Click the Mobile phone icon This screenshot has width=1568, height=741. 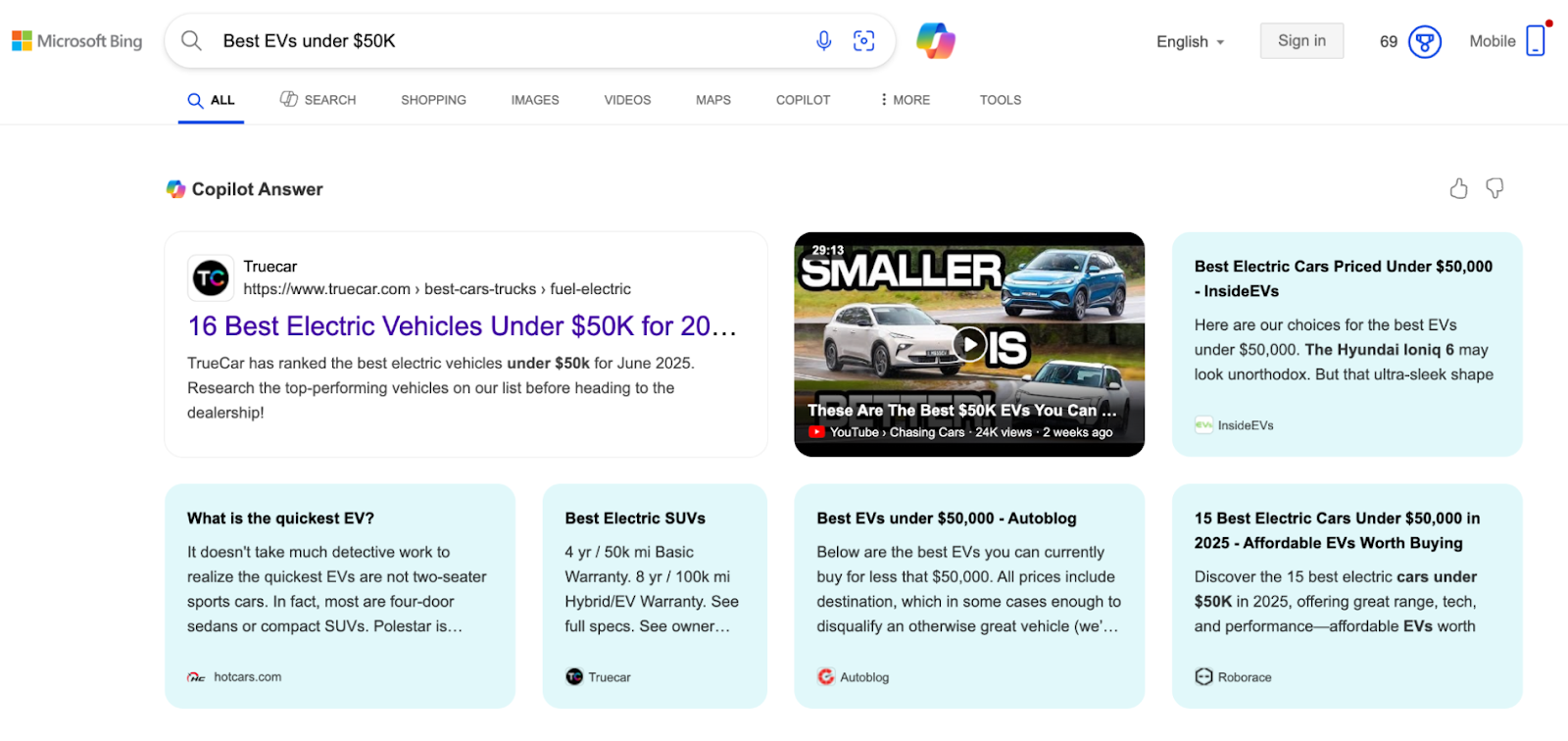[1535, 40]
